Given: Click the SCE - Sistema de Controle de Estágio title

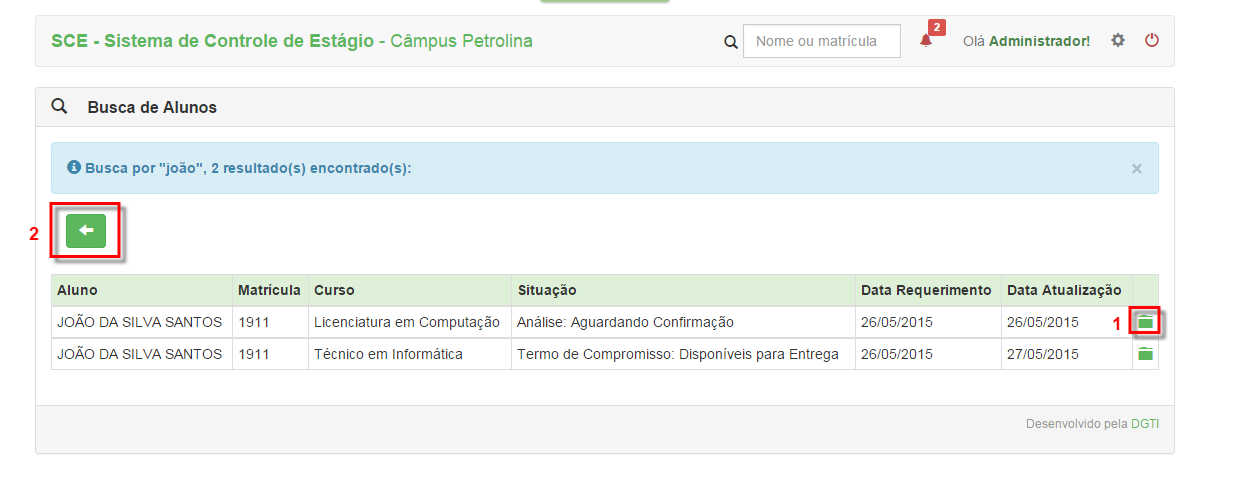Looking at the screenshot, I should coord(212,41).
